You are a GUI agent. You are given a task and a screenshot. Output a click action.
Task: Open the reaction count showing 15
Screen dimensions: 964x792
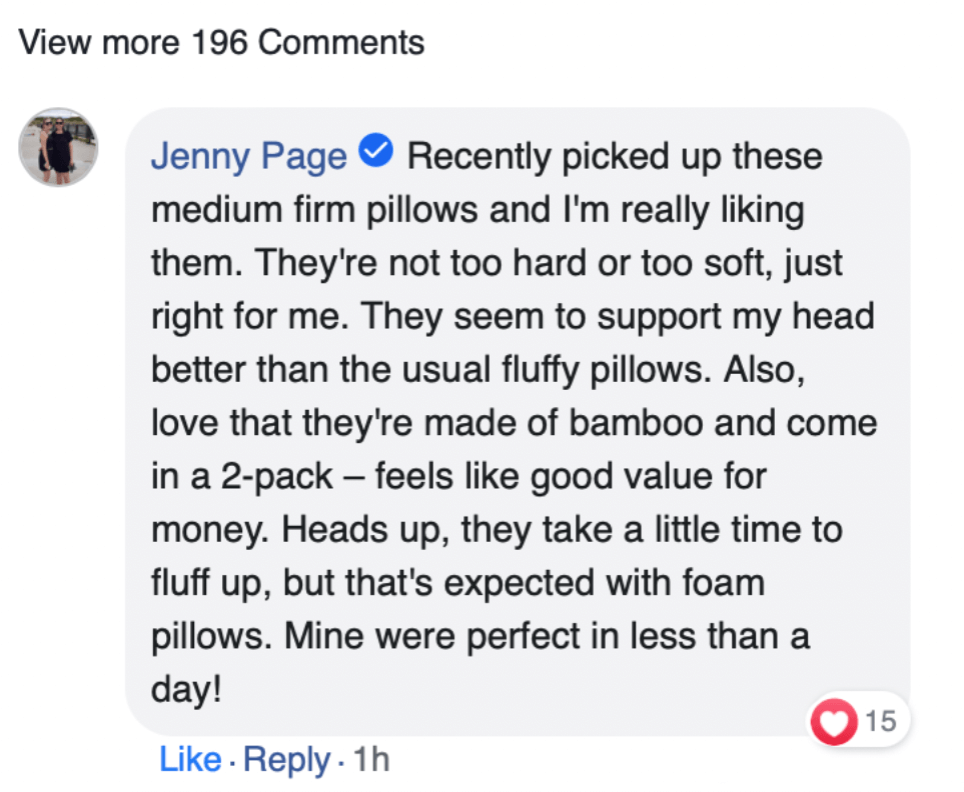[x=880, y=720]
